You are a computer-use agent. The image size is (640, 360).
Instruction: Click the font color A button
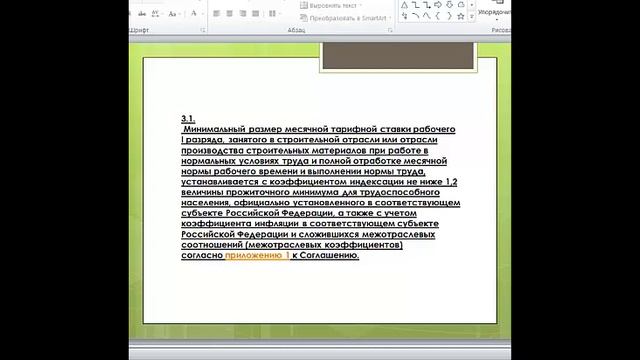(x=195, y=14)
